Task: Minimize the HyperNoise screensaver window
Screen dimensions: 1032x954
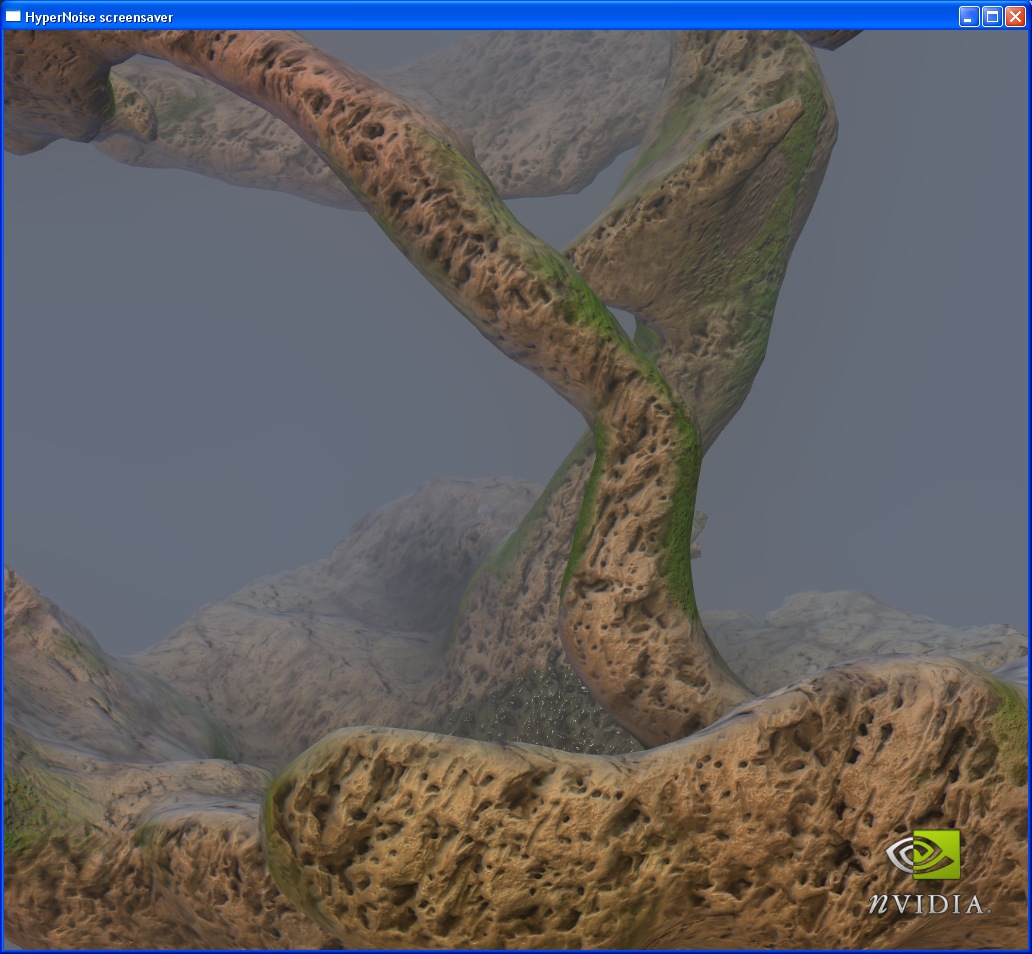Action: 969,16
